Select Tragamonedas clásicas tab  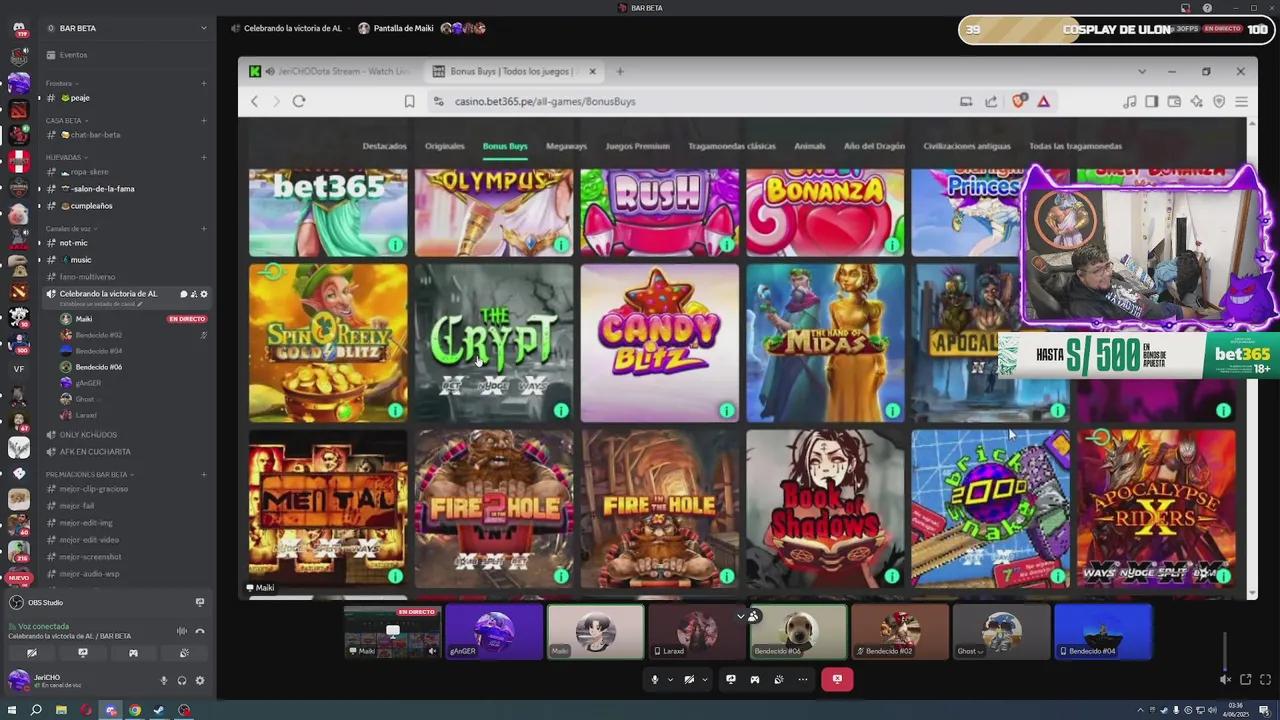(732, 146)
